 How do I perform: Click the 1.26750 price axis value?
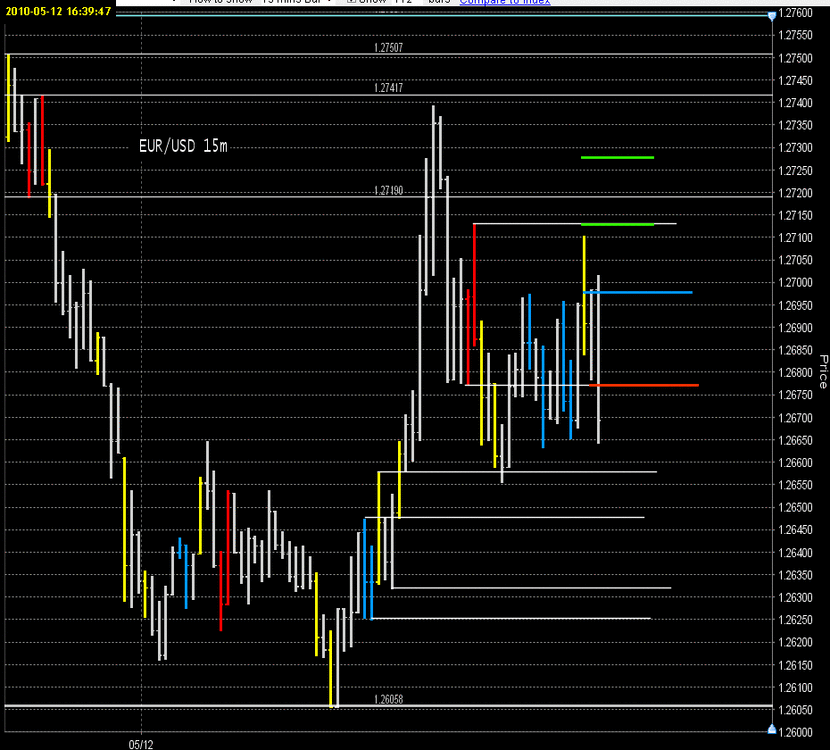(795, 395)
